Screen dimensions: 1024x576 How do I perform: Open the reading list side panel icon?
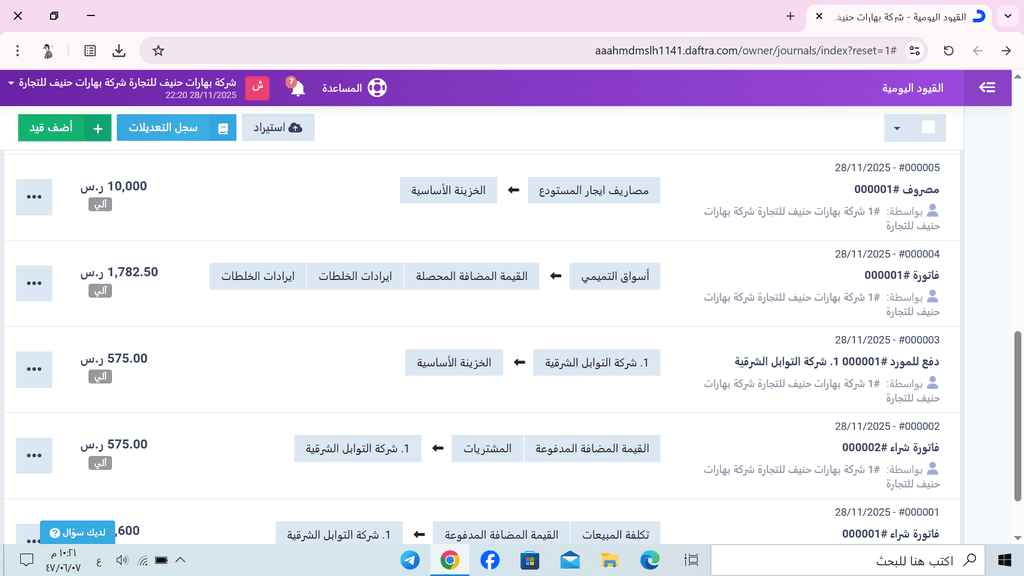coord(90,50)
